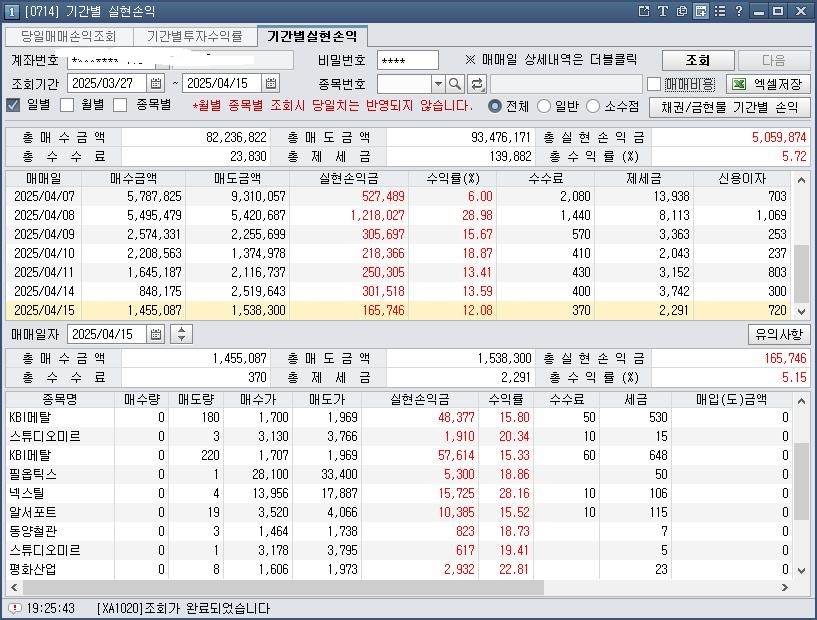Click the 엑셀저장 export button
The image size is (817, 620).
(768, 84)
